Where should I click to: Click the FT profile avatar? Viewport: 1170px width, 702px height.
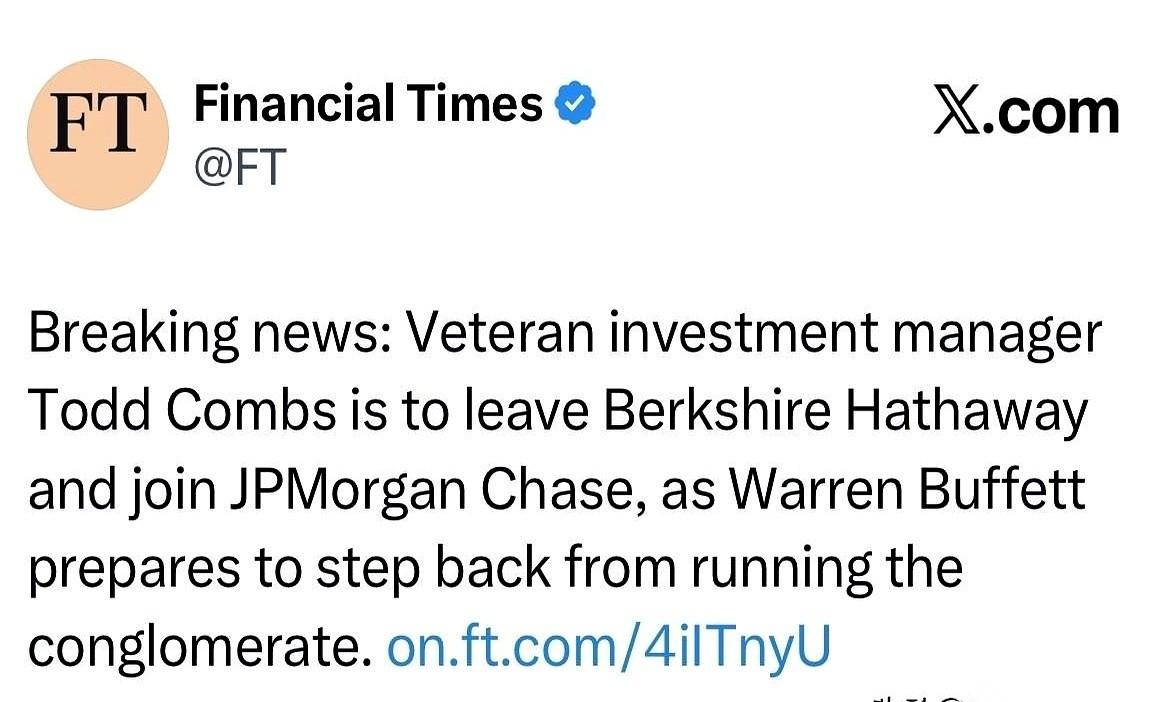[98, 134]
